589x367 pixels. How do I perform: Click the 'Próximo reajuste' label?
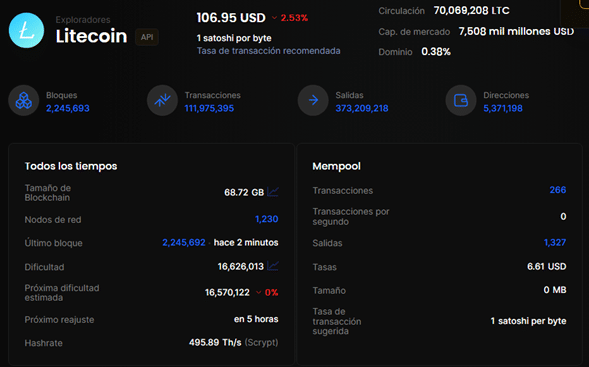tap(59, 320)
